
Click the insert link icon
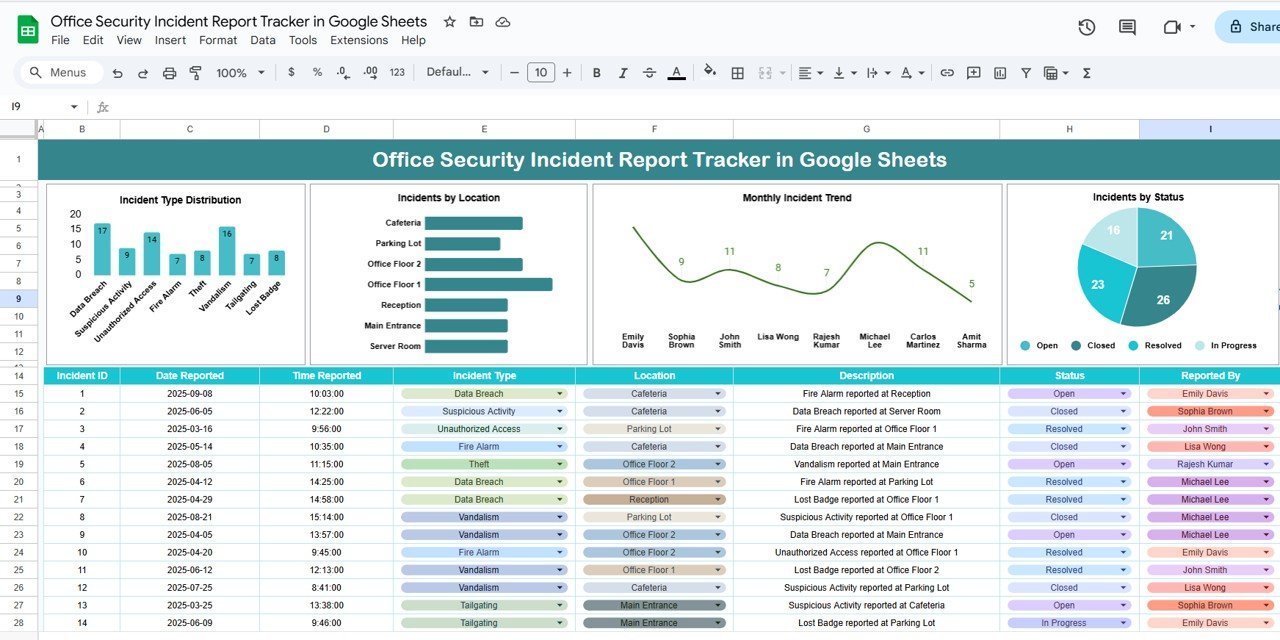coord(946,73)
